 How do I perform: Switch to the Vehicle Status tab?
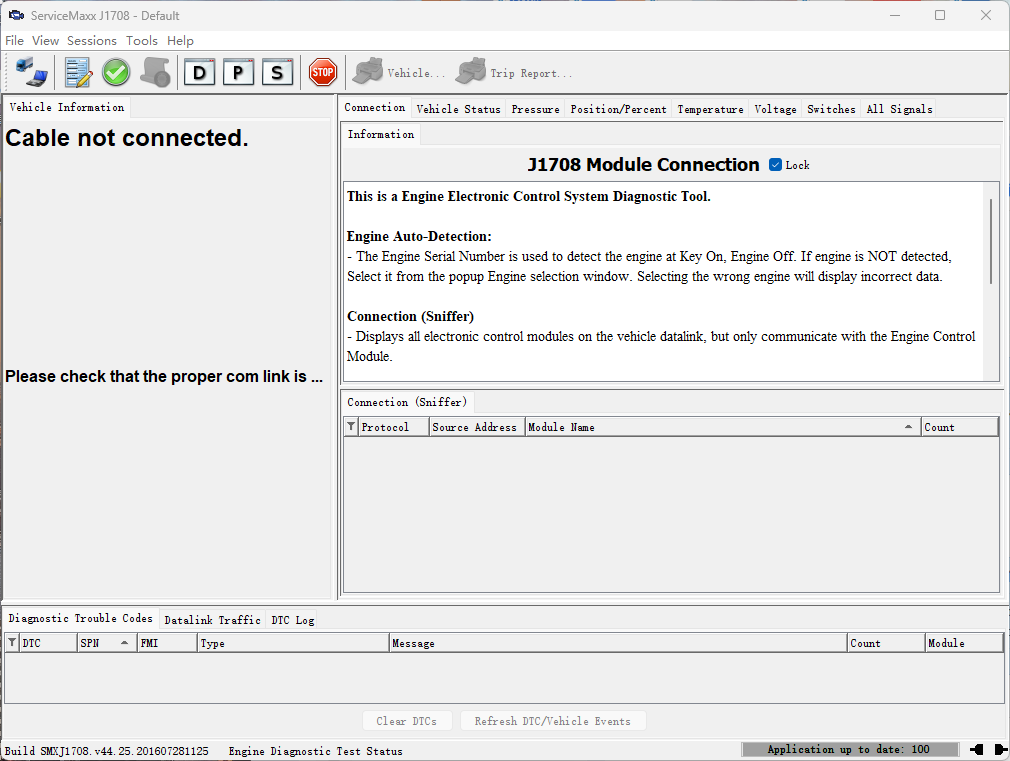(x=458, y=109)
